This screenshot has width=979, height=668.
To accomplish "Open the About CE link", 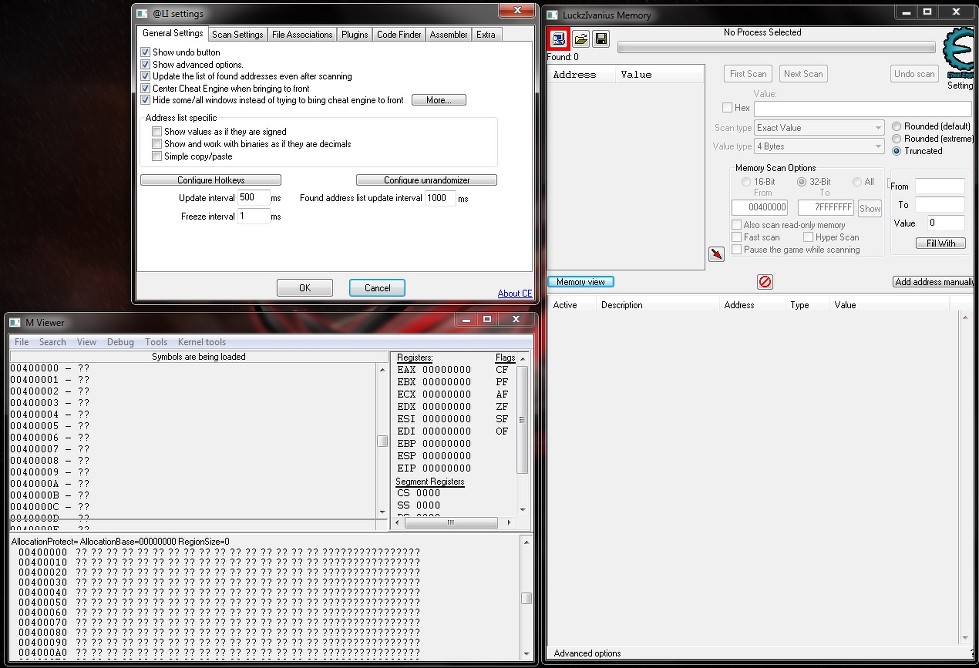I will click(514, 293).
